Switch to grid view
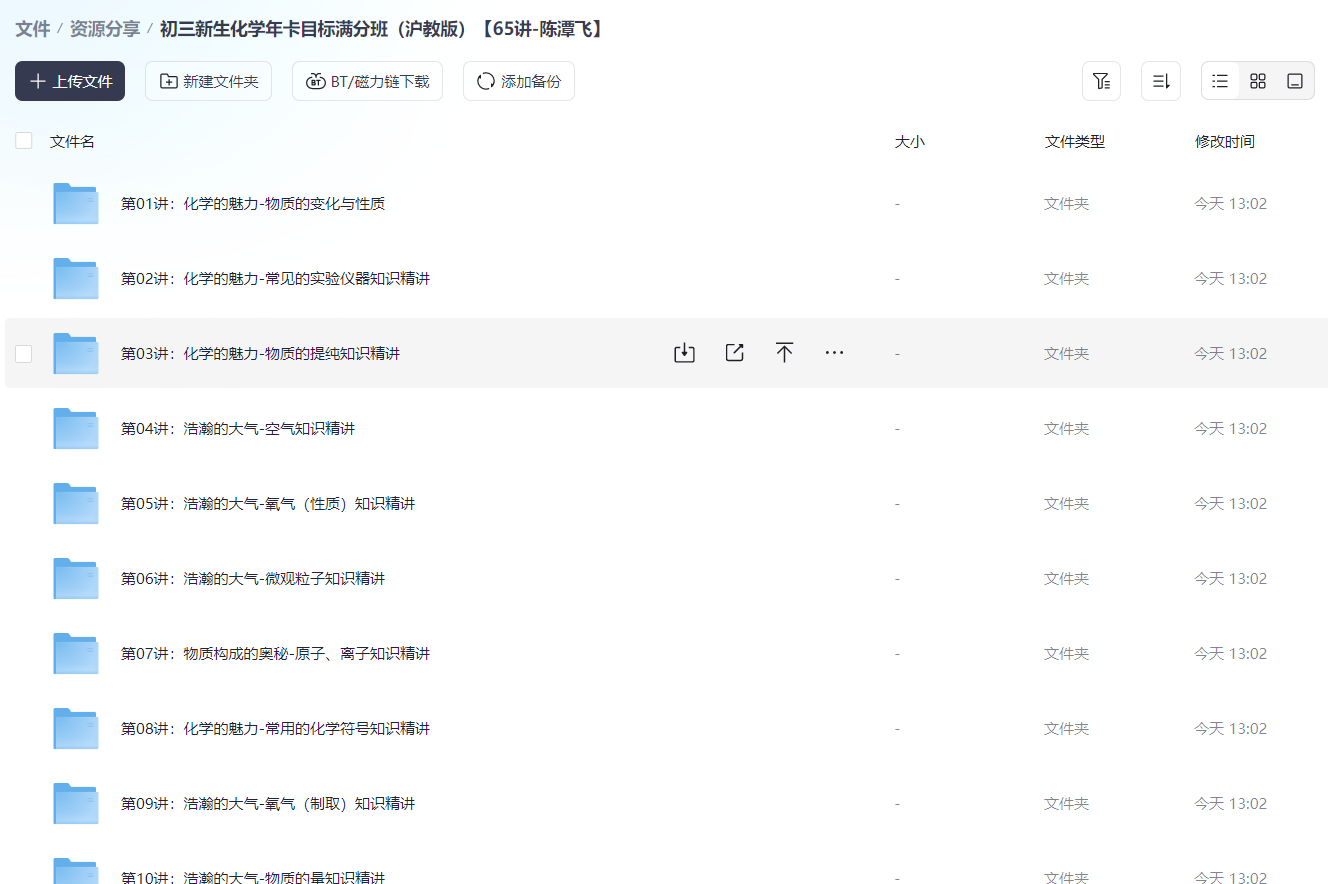 click(1257, 80)
